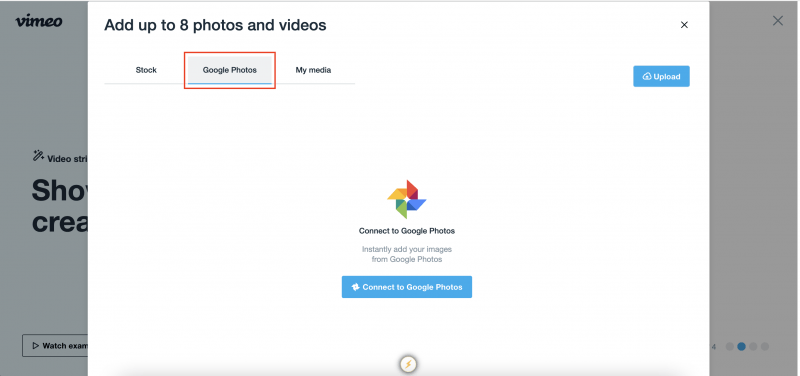Image resolution: width=800 pixels, height=376 pixels.
Task: Select the last pagination dot on the right
Action: 765,346
